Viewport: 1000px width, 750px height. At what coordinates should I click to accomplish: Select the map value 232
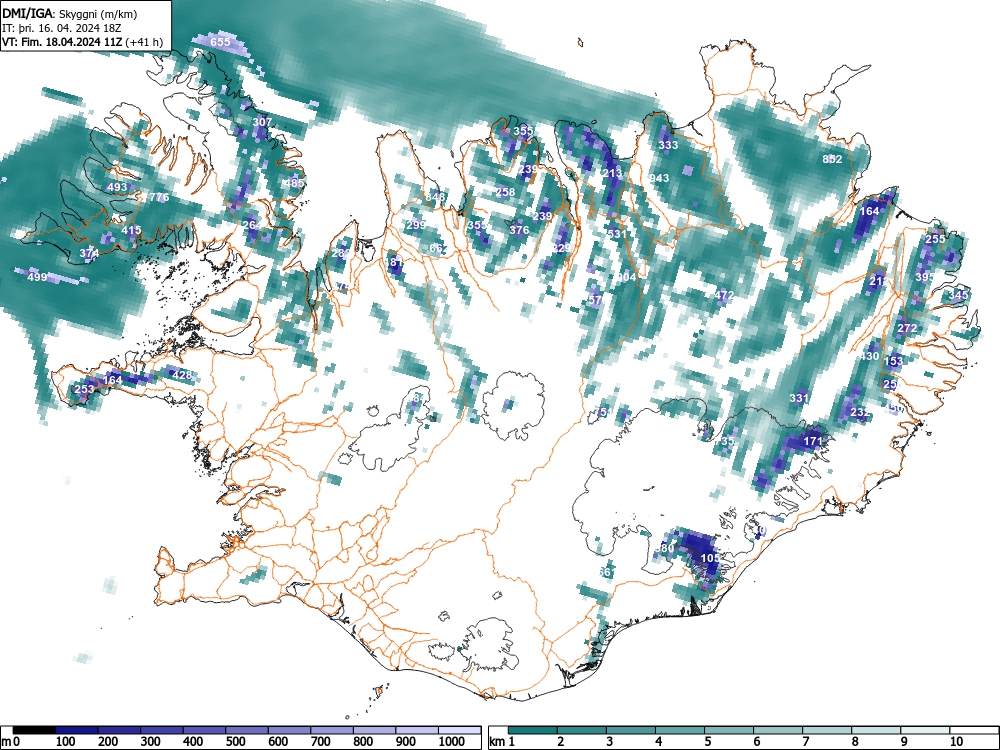pos(860,413)
